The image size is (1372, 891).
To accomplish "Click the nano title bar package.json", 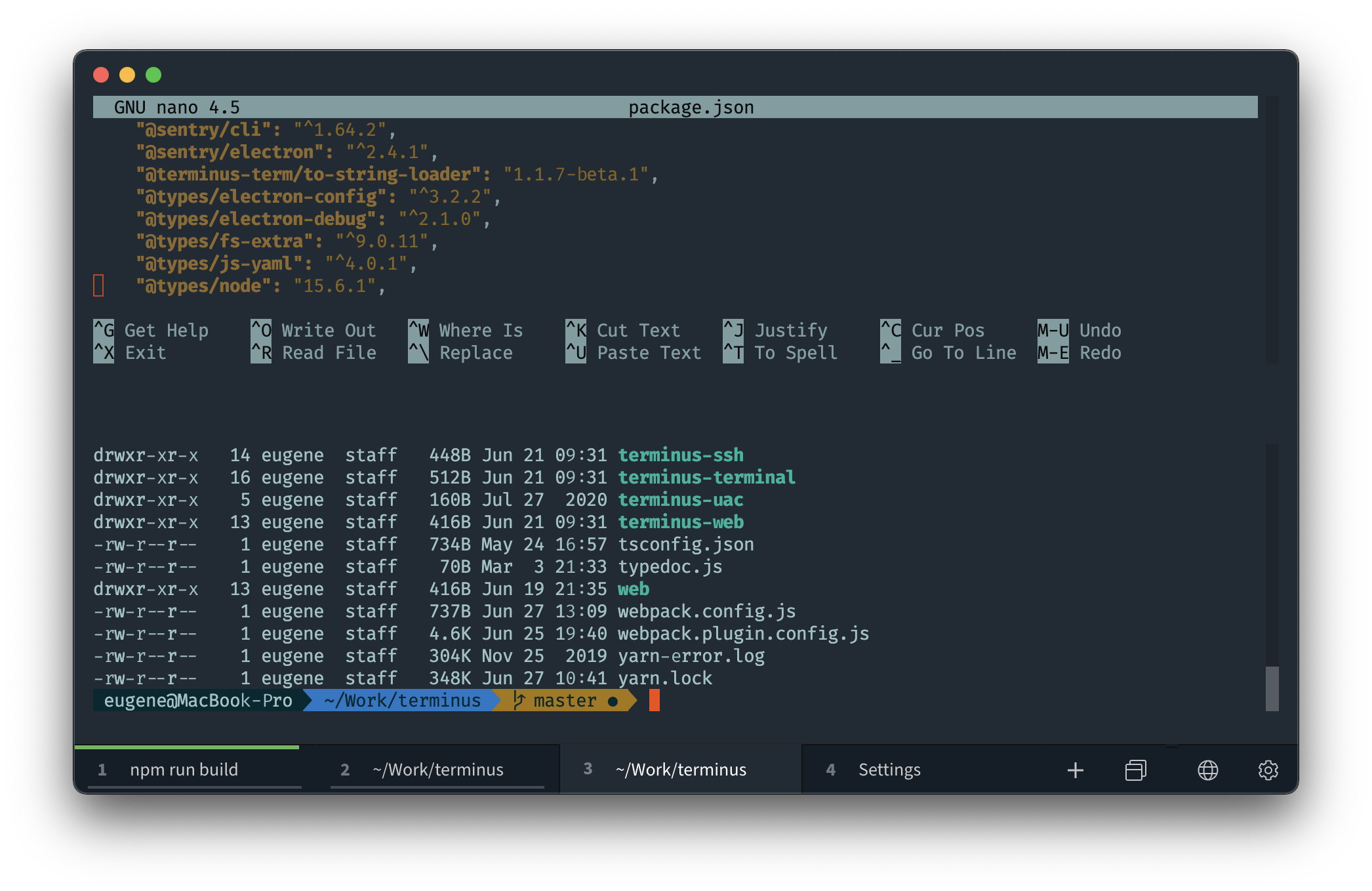I will tap(691, 108).
